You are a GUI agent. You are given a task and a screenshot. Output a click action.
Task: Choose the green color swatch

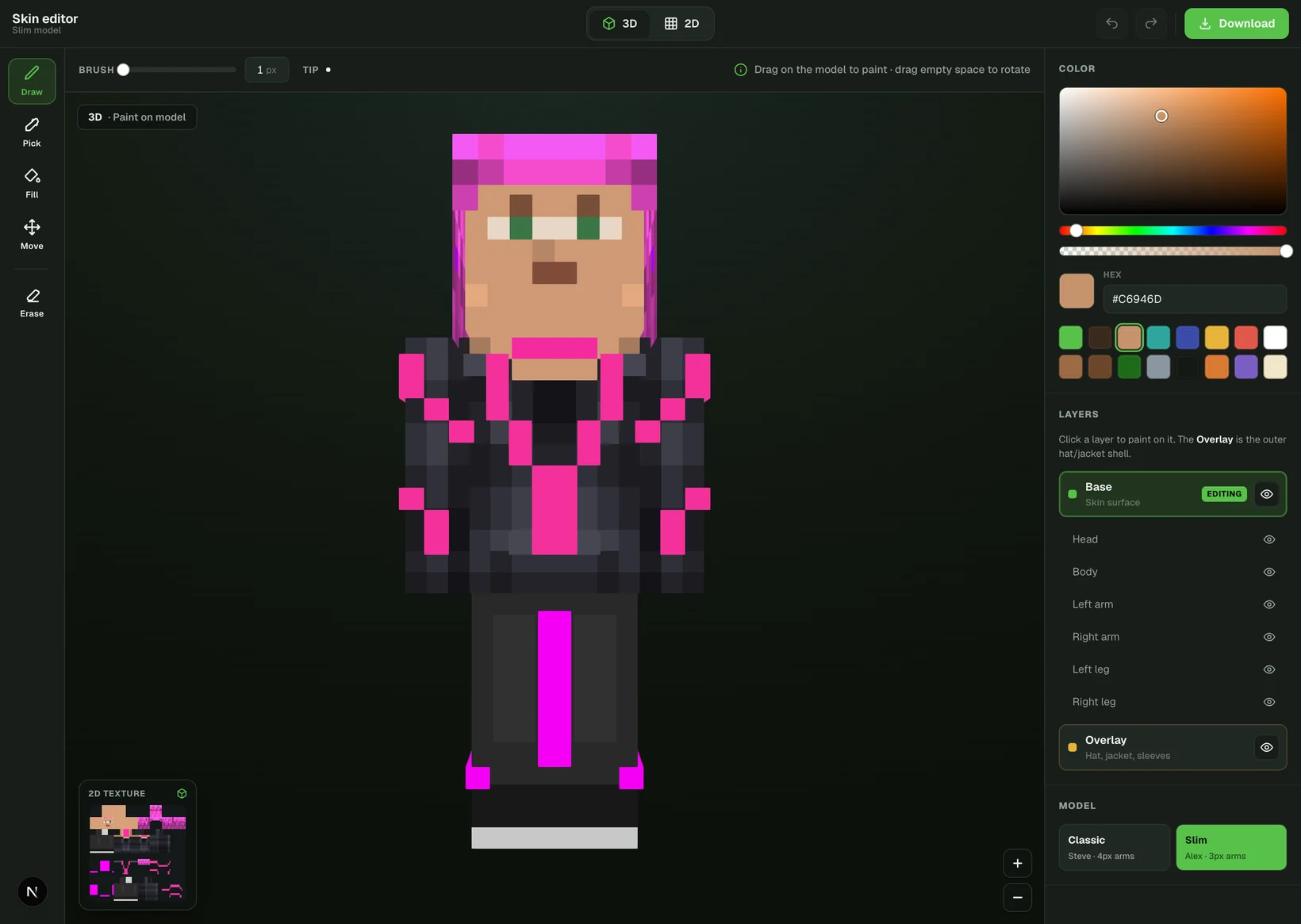coord(1071,337)
